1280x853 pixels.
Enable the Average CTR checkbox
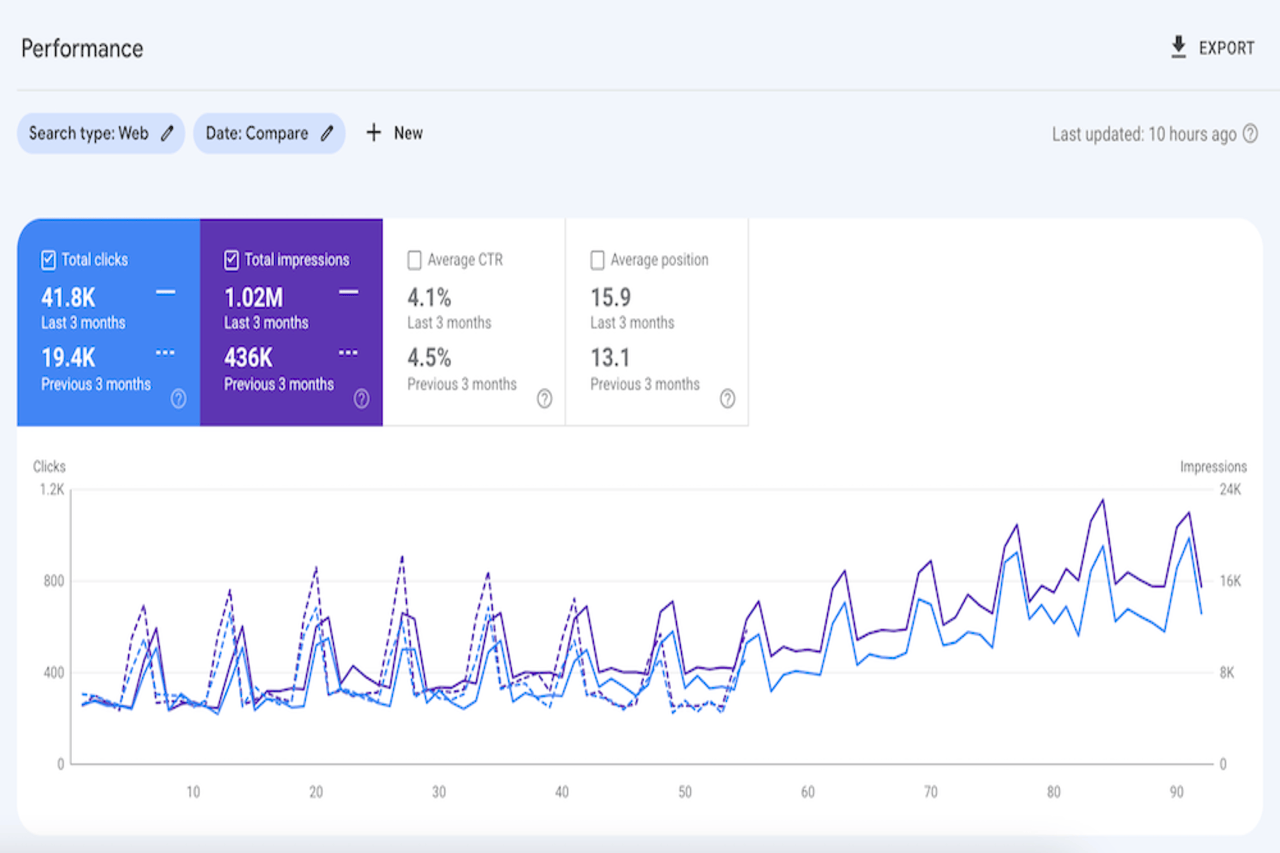414,260
